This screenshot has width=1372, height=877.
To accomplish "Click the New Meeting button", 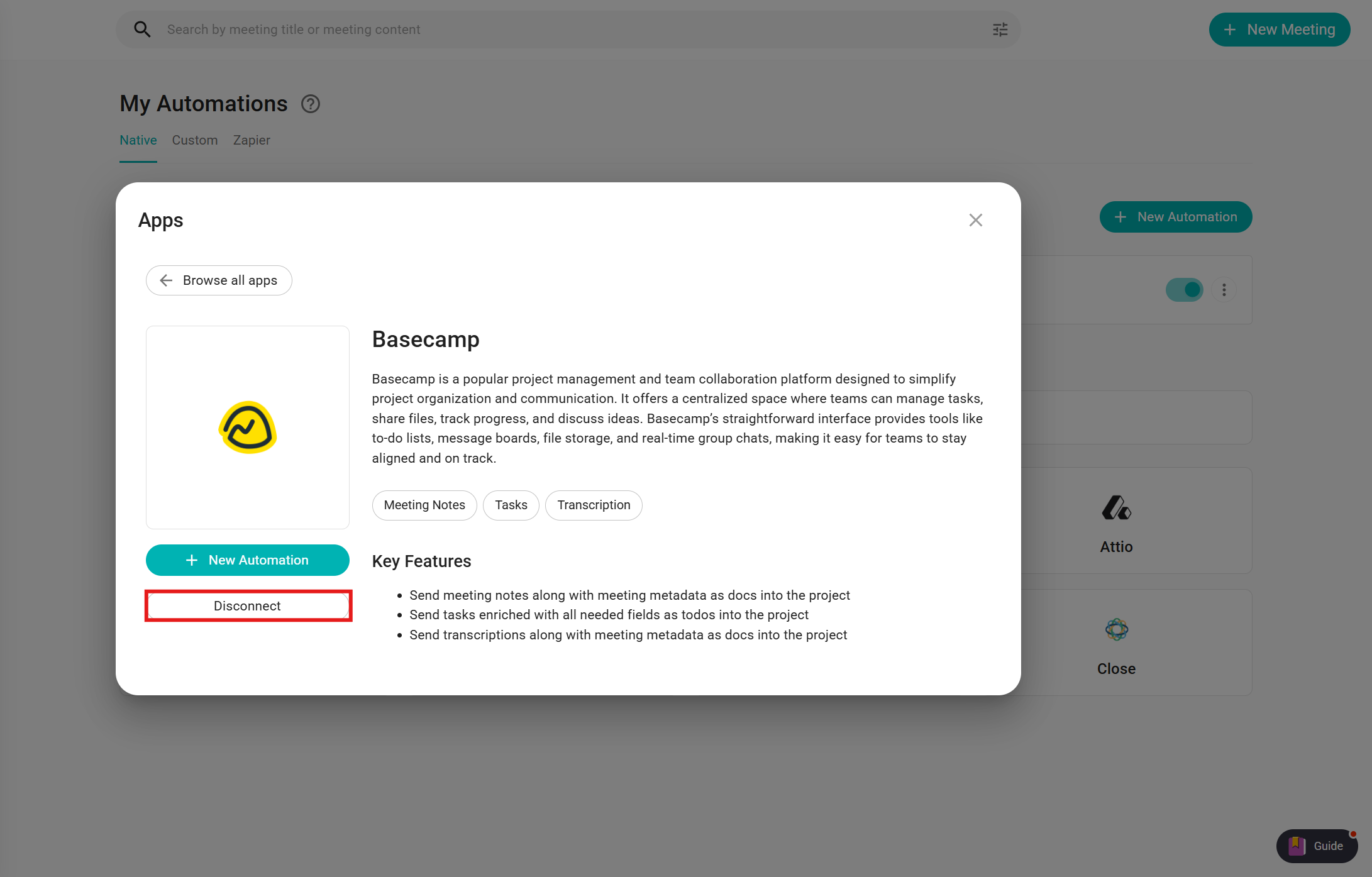I will pyautogui.click(x=1279, y=30).
